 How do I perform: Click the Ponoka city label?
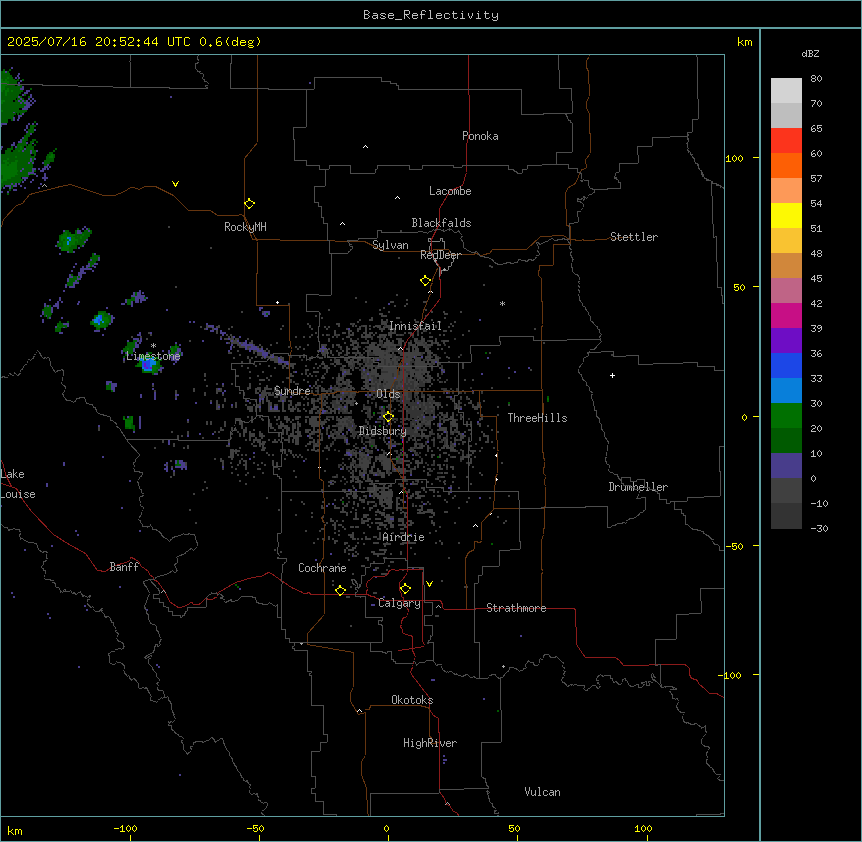point(480,136)
